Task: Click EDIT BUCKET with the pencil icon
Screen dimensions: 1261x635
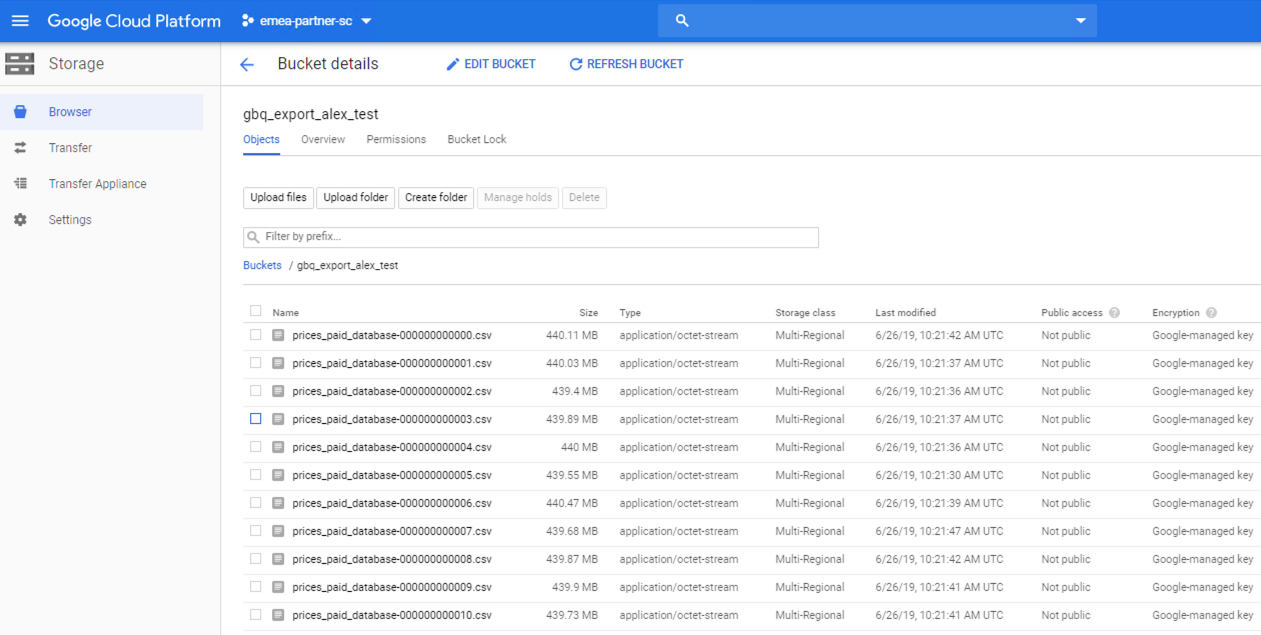Action: (491, 63)
